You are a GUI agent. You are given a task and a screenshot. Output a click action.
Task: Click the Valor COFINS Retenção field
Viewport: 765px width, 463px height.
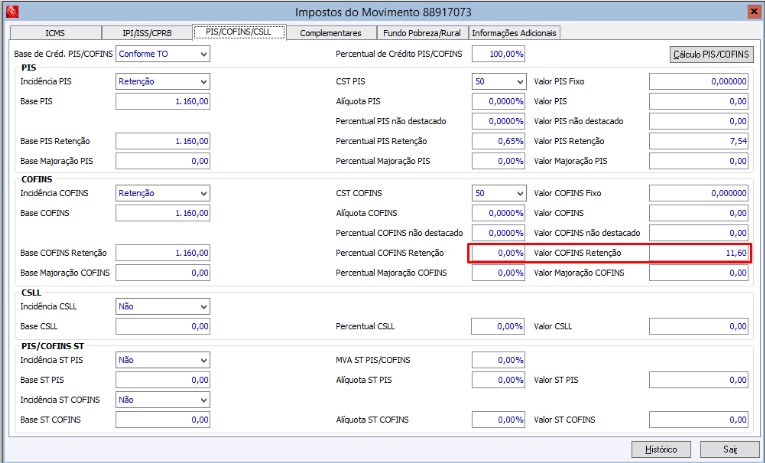(699, 253)
